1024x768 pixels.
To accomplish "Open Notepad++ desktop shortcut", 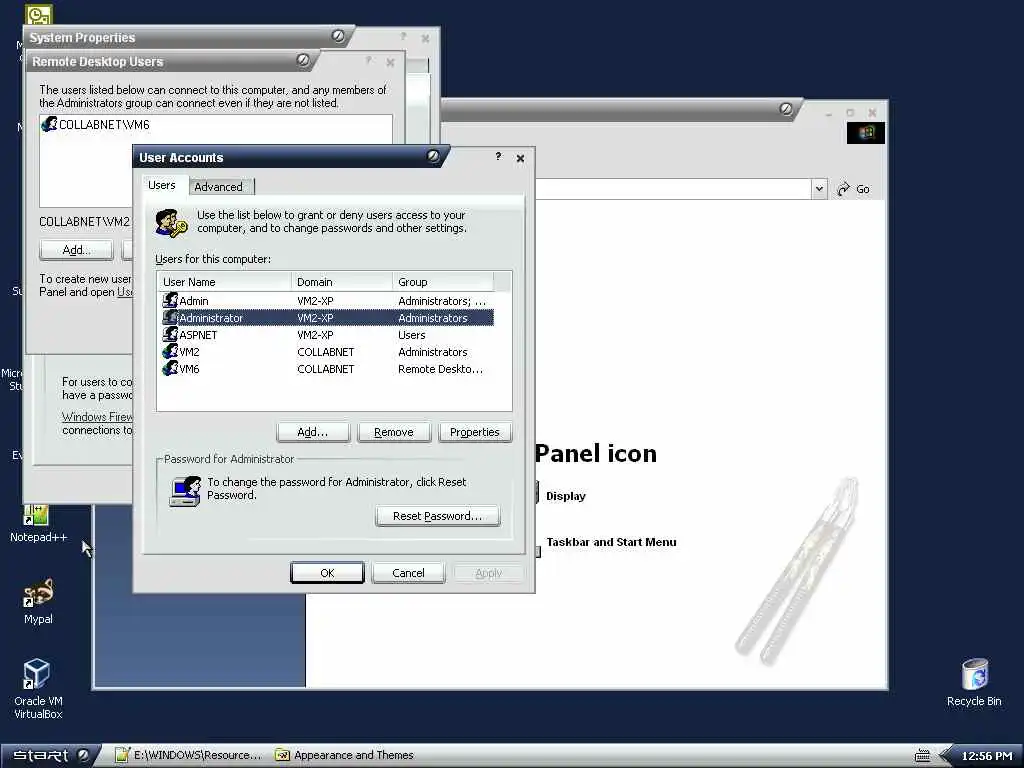I will point(37,515).
